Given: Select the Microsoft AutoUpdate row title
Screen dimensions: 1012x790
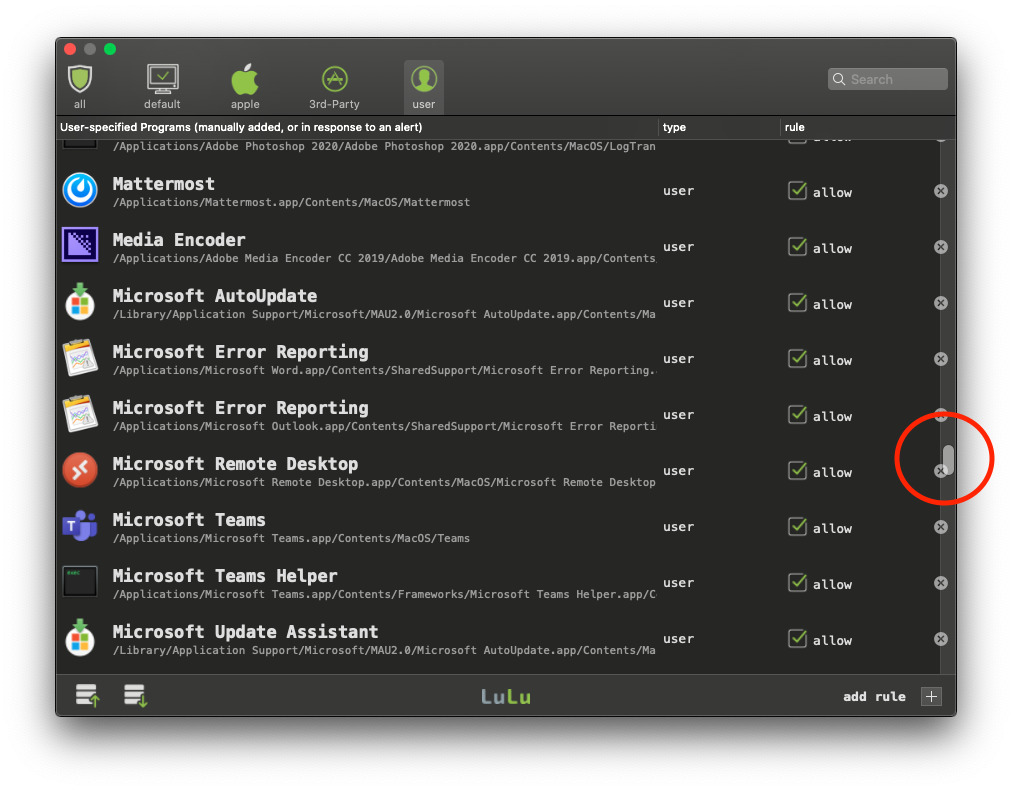Looking at the screenshot, I should tap(215, 296).
